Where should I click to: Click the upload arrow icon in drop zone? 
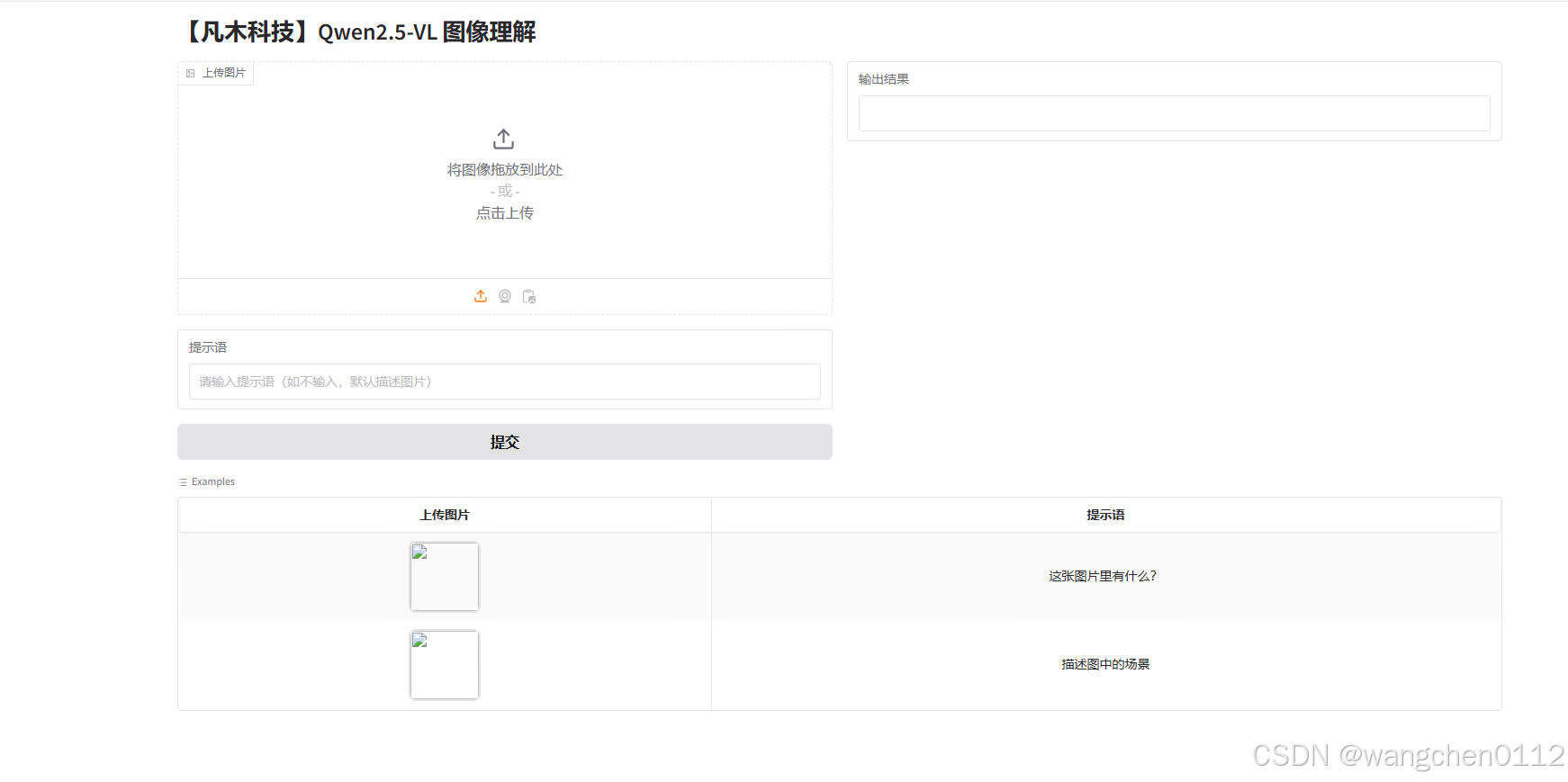pyautogui.click(x=504, y=139)
